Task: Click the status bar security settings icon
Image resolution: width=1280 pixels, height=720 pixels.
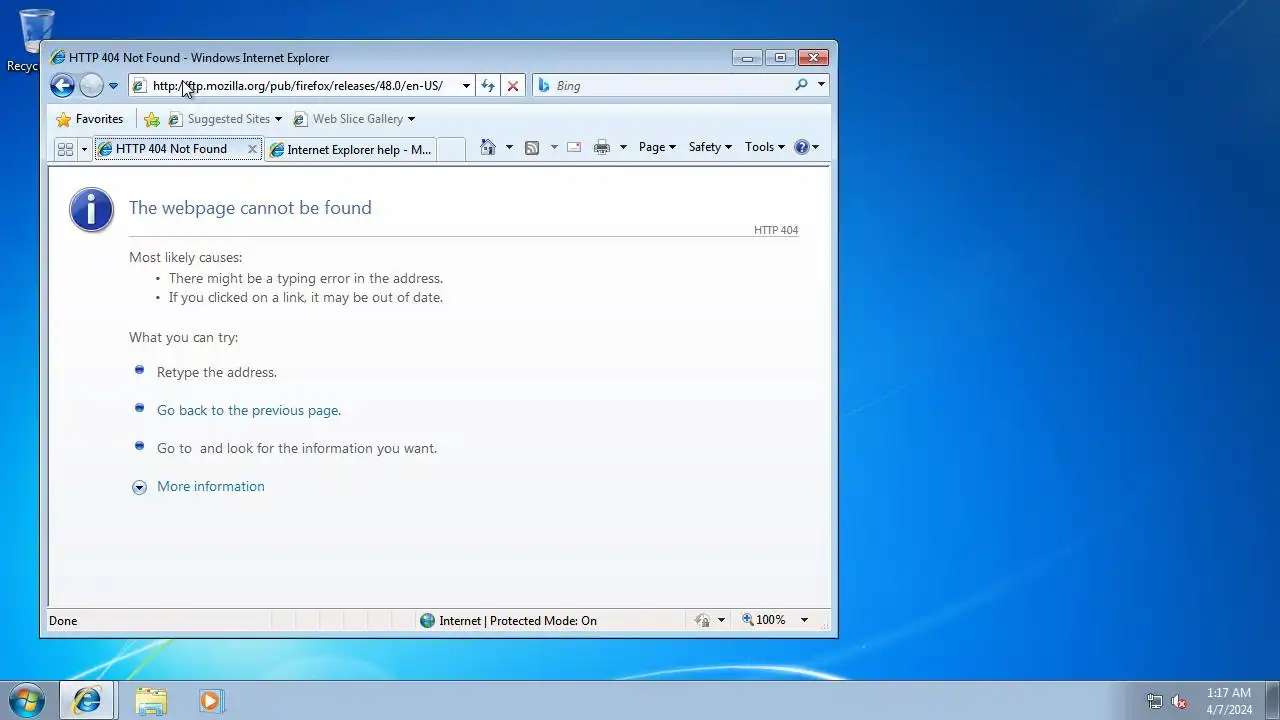Action: 702,621
